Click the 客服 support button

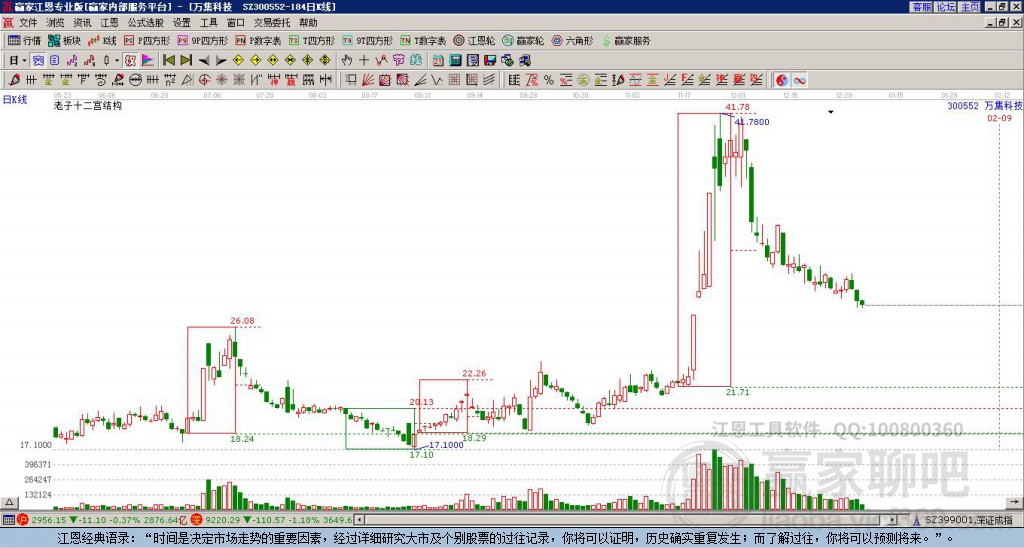tap(922, 7)
